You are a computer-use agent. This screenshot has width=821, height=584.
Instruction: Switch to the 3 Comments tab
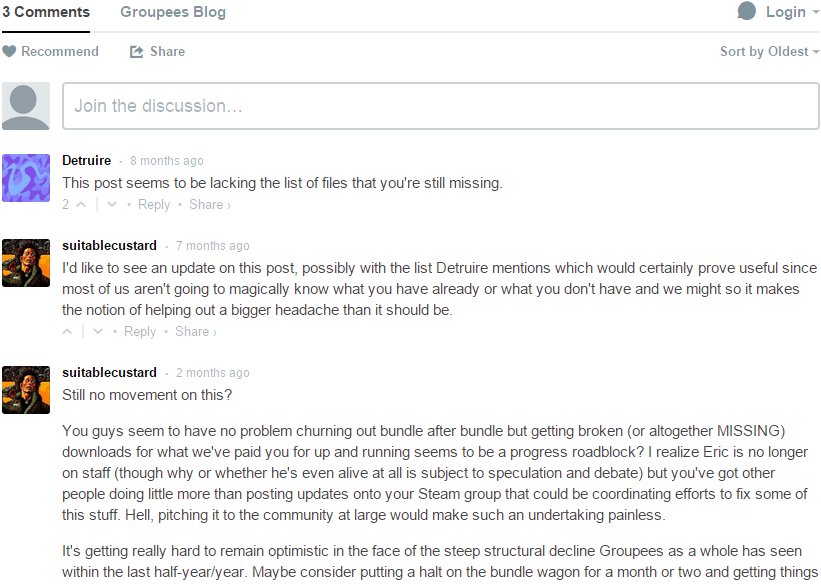tap(46, 12)
